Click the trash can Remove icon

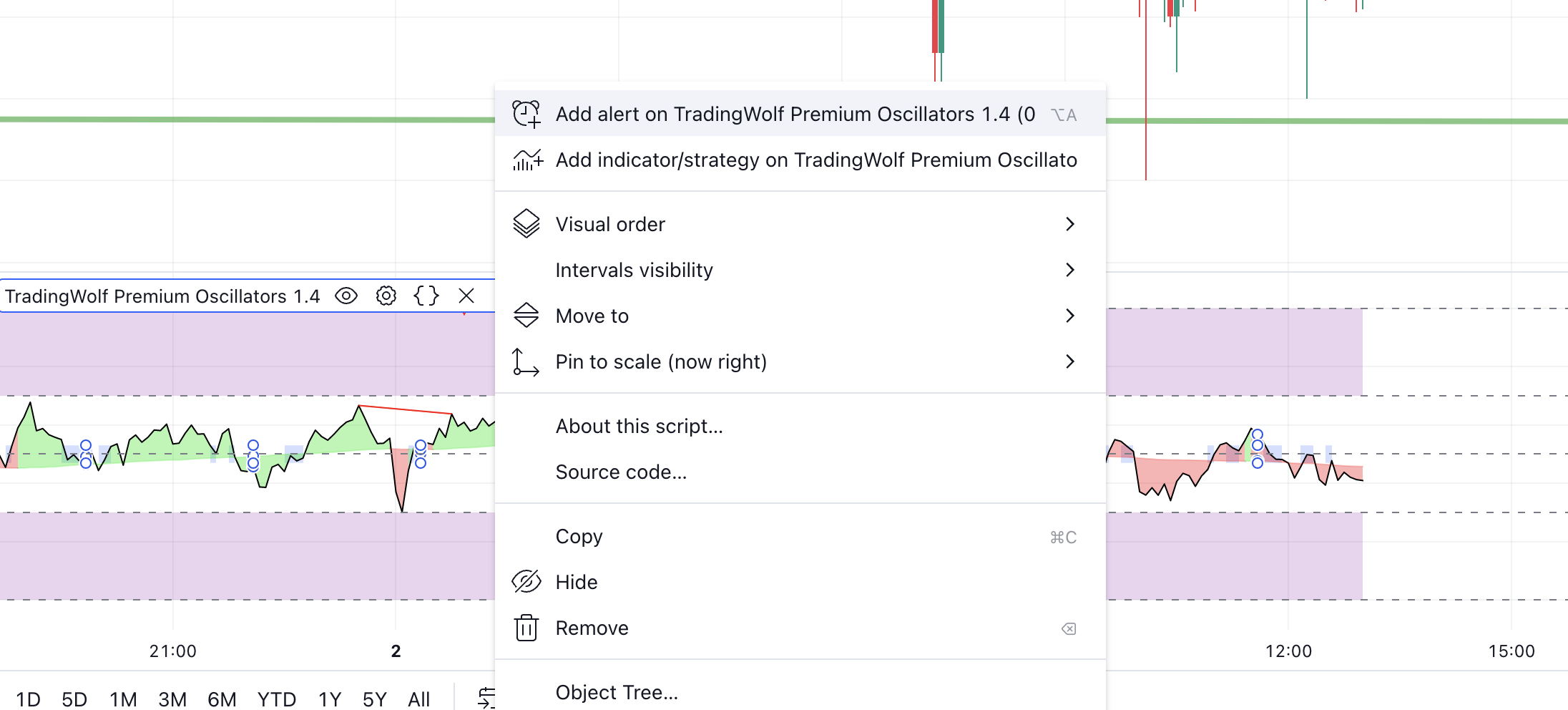pos(526,628)
